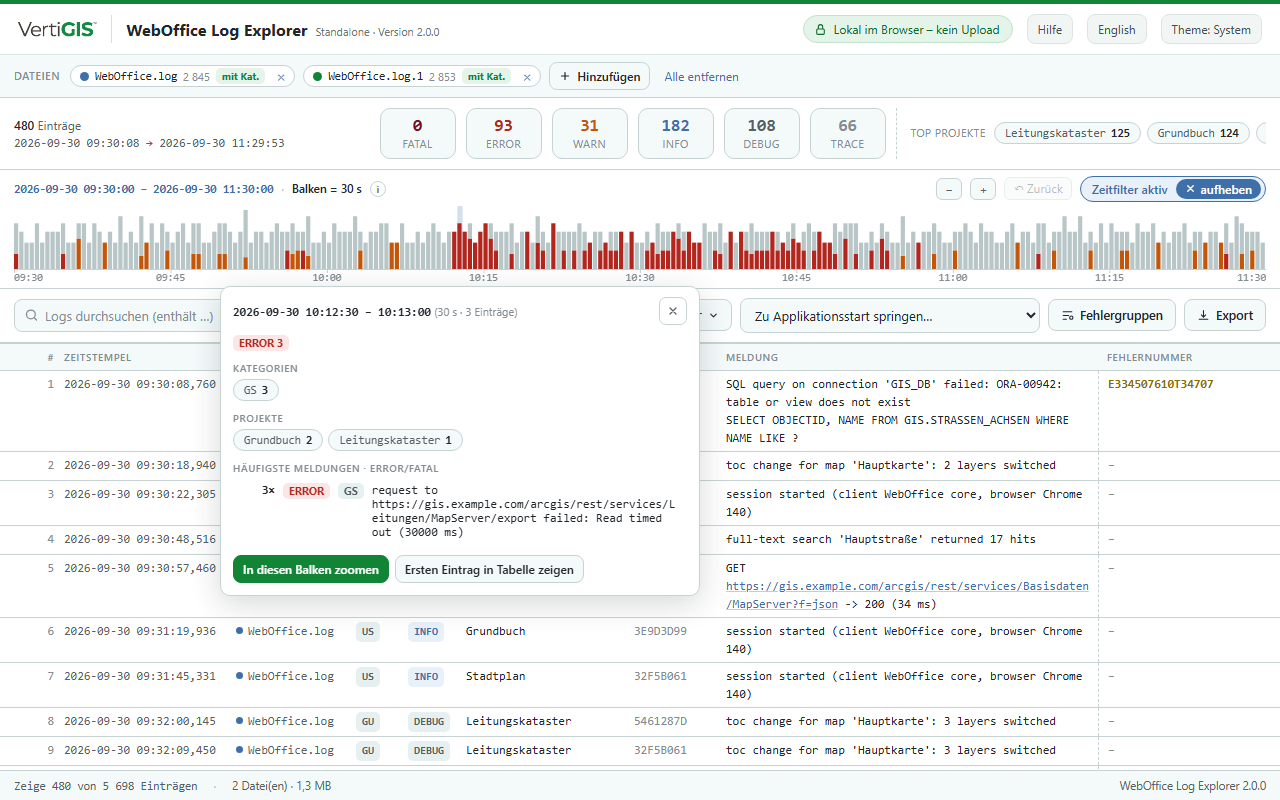Screen dimensions: 1280x800
Task: Zoom in the timeline with plus button
Action: (x=983, y=189)
